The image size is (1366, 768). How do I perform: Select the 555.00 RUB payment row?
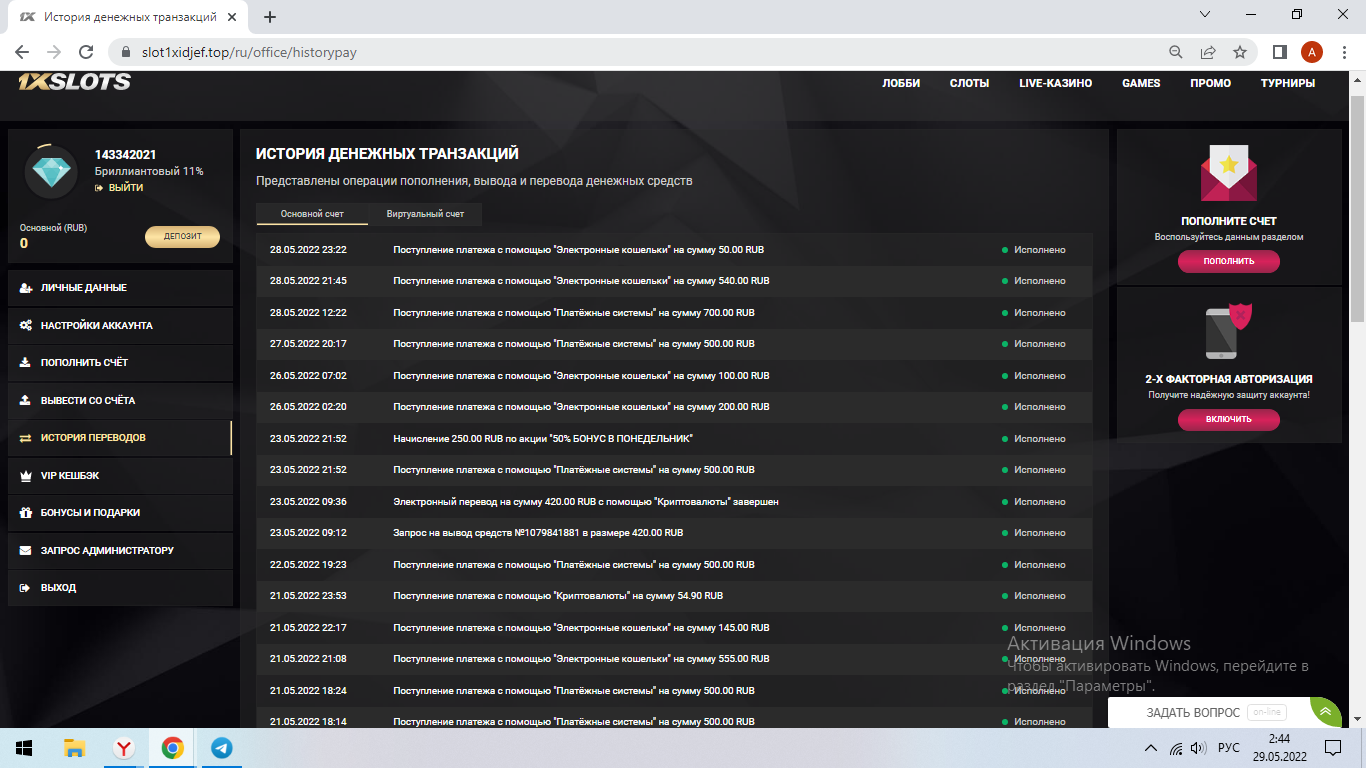click(x=674, y=659)
